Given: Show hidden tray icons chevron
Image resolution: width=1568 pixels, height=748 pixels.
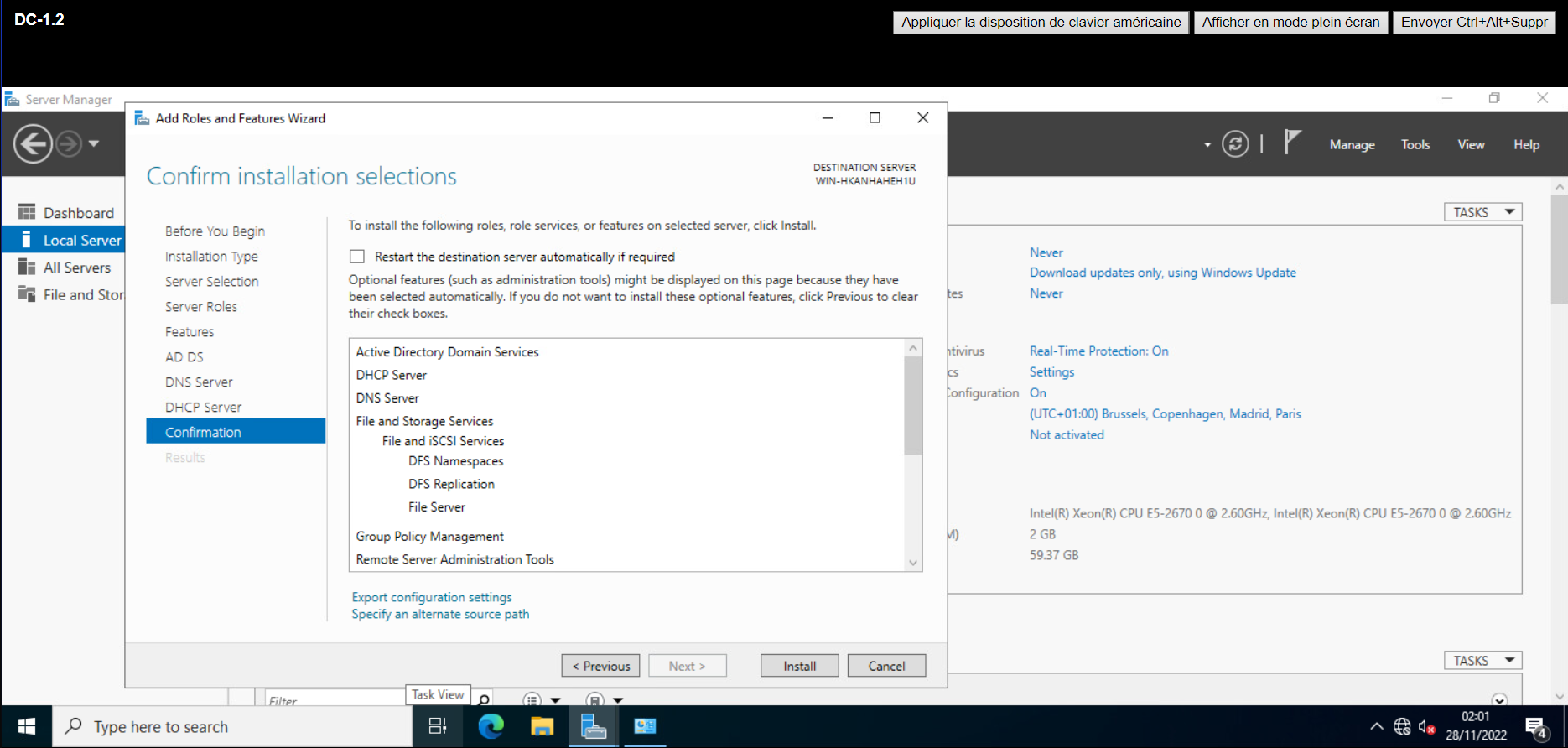Looking at the screenshot, I should (1377, 726).
